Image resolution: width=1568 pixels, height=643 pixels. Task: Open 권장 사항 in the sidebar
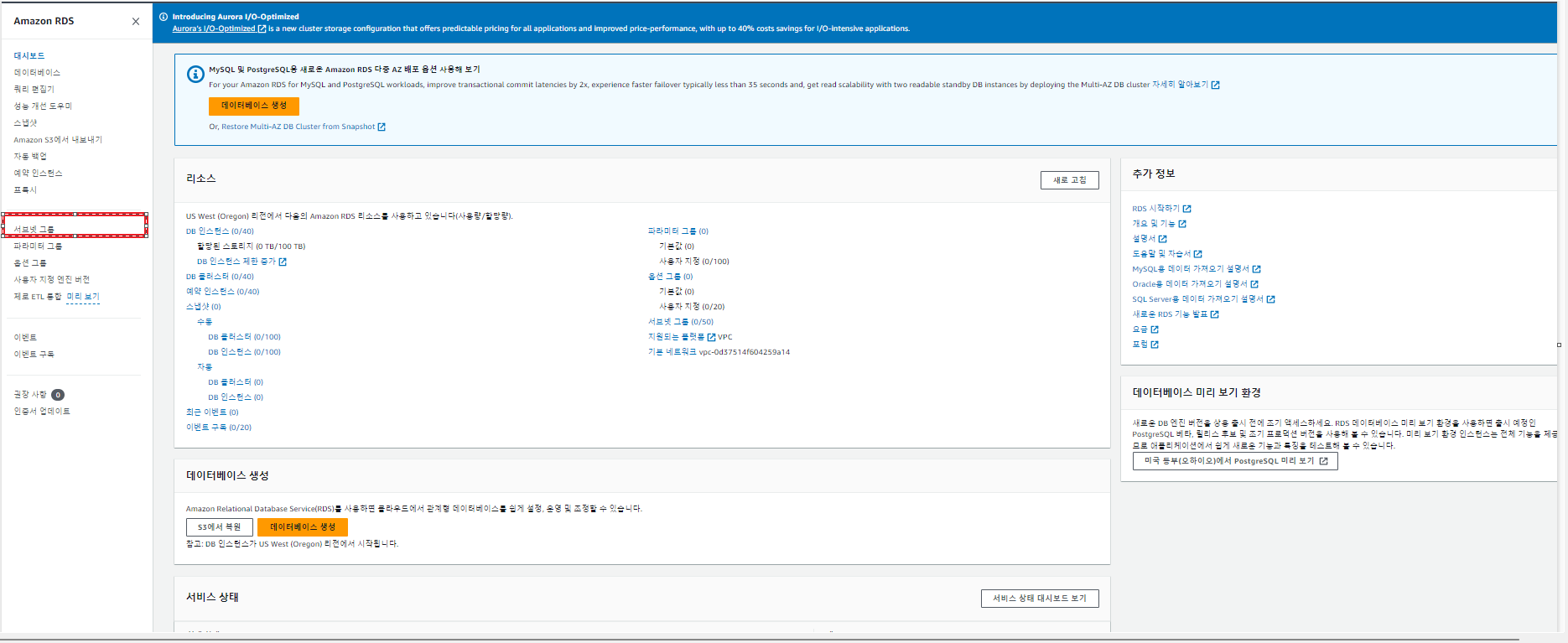(30, 394)
